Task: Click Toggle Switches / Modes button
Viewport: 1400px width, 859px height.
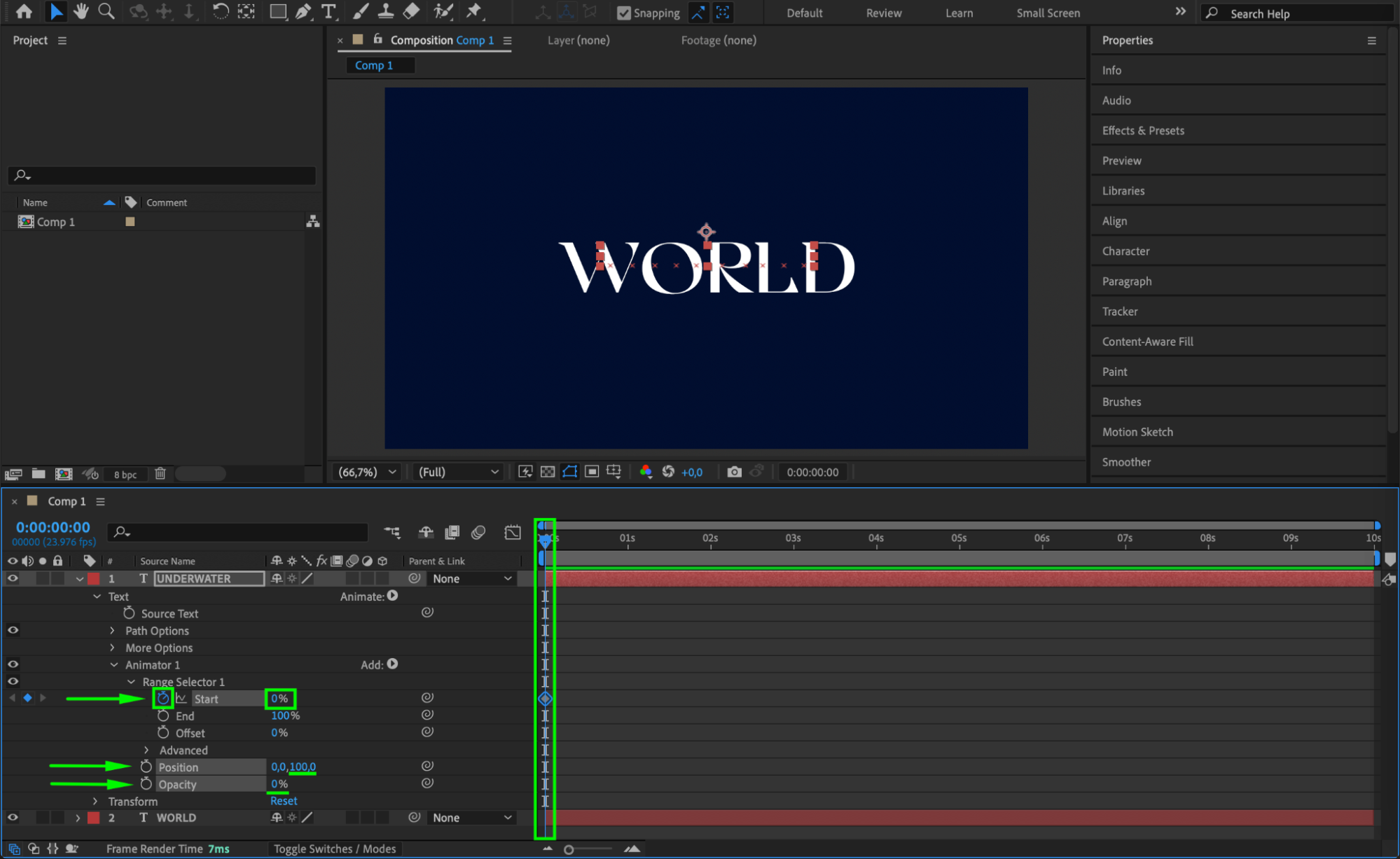Action: tap(335, 848)
